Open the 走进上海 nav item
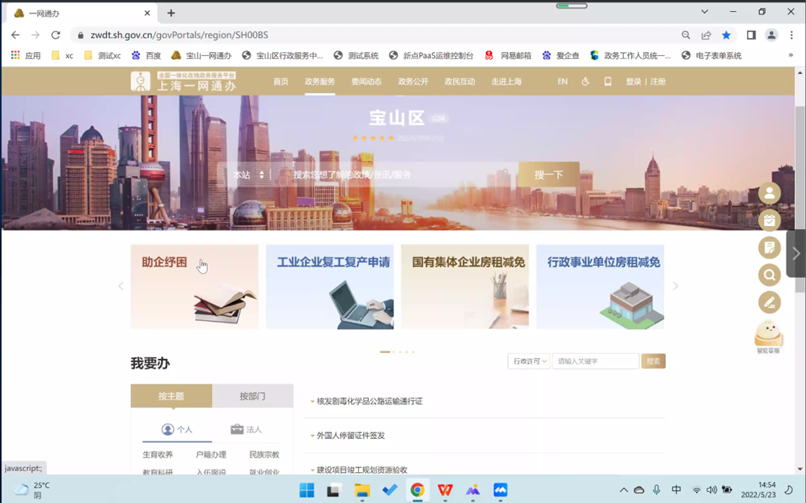 (506, 82)
